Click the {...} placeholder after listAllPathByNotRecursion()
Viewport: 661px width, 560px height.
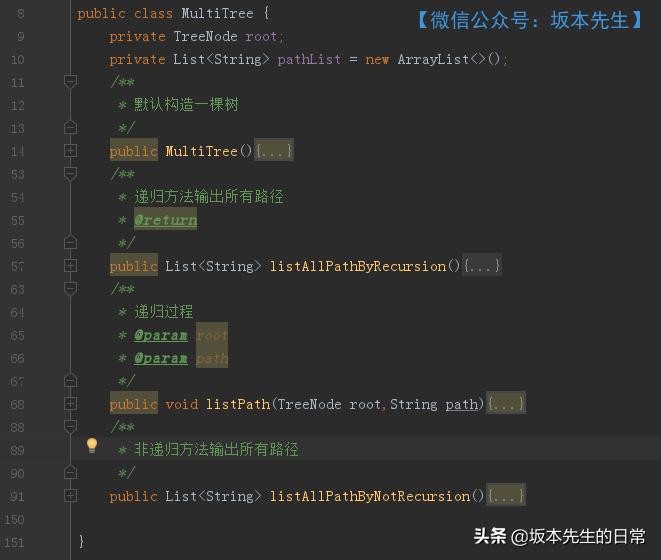505,496
